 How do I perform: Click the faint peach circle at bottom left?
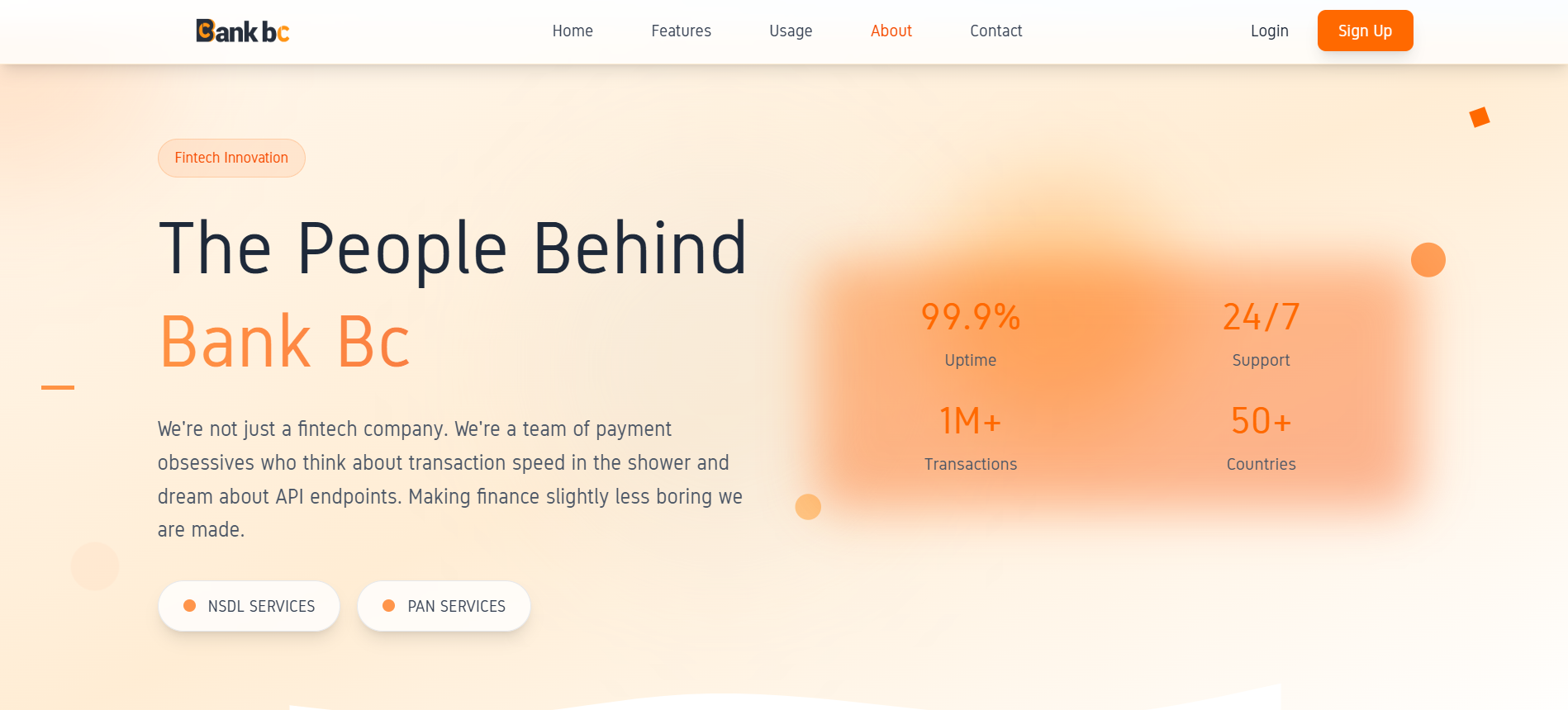tap(95, 566)
